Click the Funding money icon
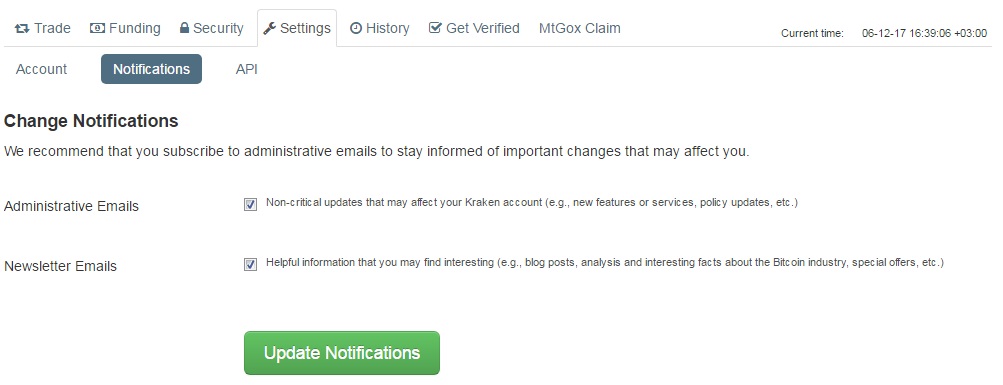 [x=97, y=28]
